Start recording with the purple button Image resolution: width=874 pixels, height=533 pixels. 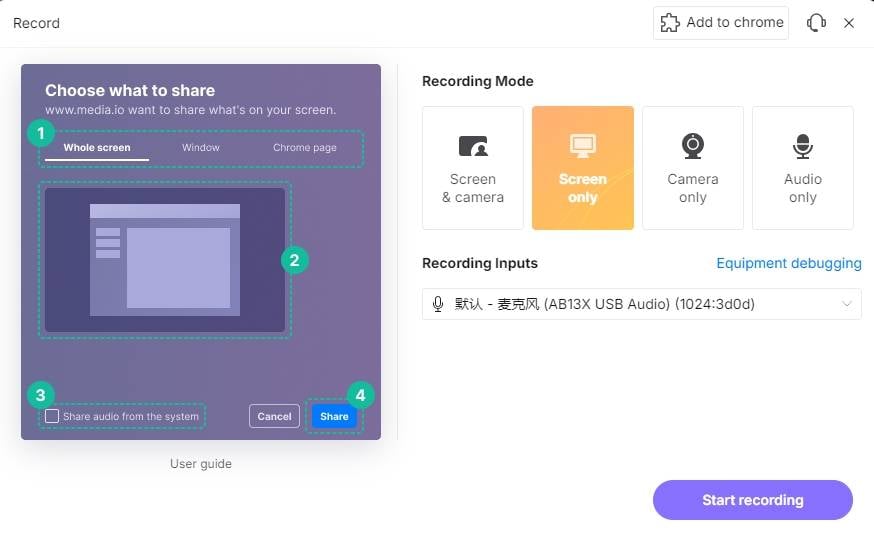[752, 500]
